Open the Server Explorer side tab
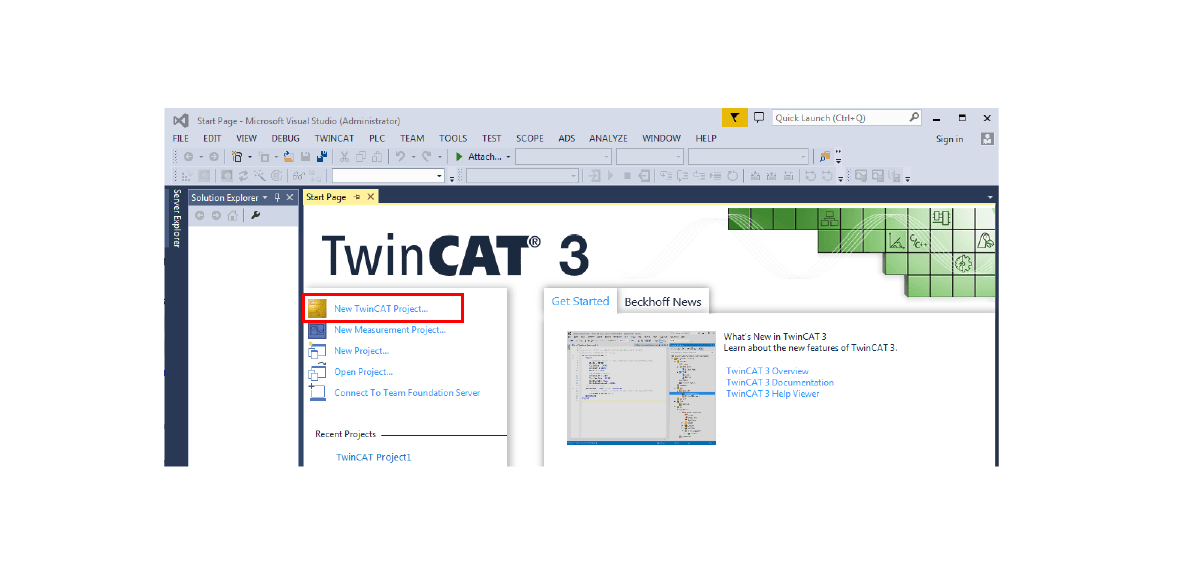 [177, 219]
